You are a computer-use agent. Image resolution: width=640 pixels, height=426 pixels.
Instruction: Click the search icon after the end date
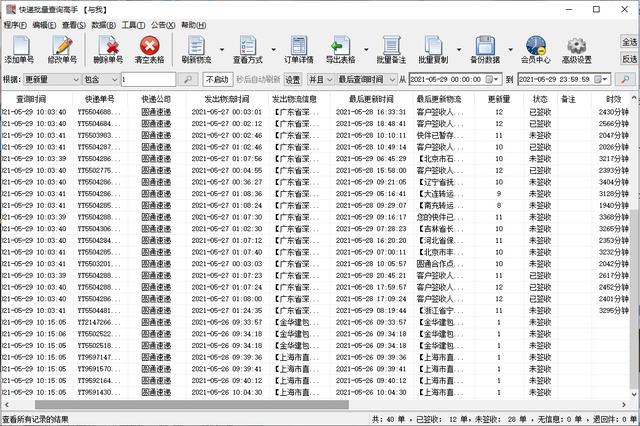click(625, 79)
